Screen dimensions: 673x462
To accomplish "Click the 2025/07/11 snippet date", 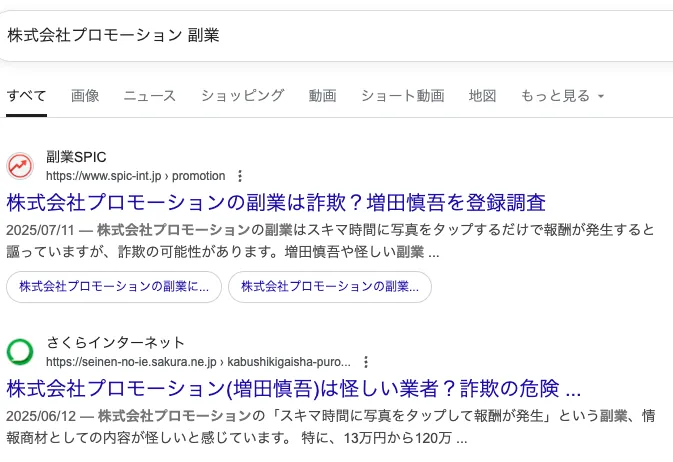I will click(40, 230).
